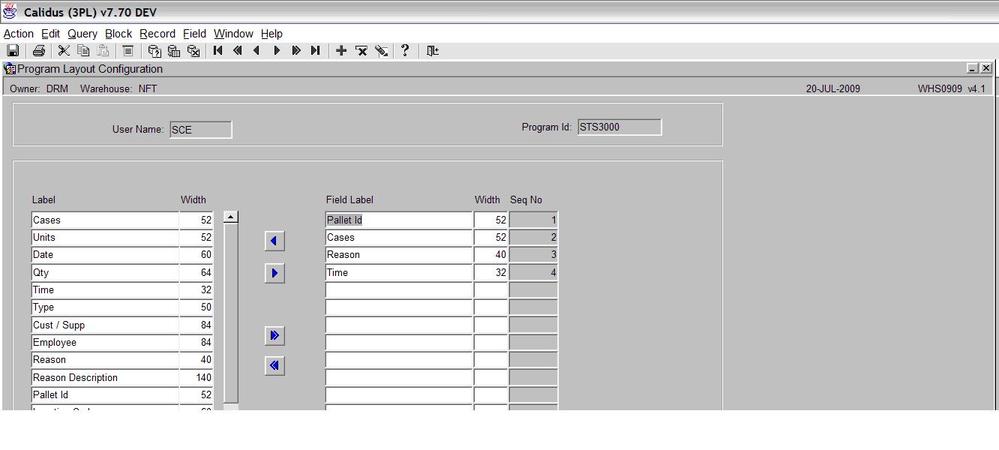The height and width of the screenshot is (450, 999).
Task: Select Employee in the Label list
Action: 105,342
